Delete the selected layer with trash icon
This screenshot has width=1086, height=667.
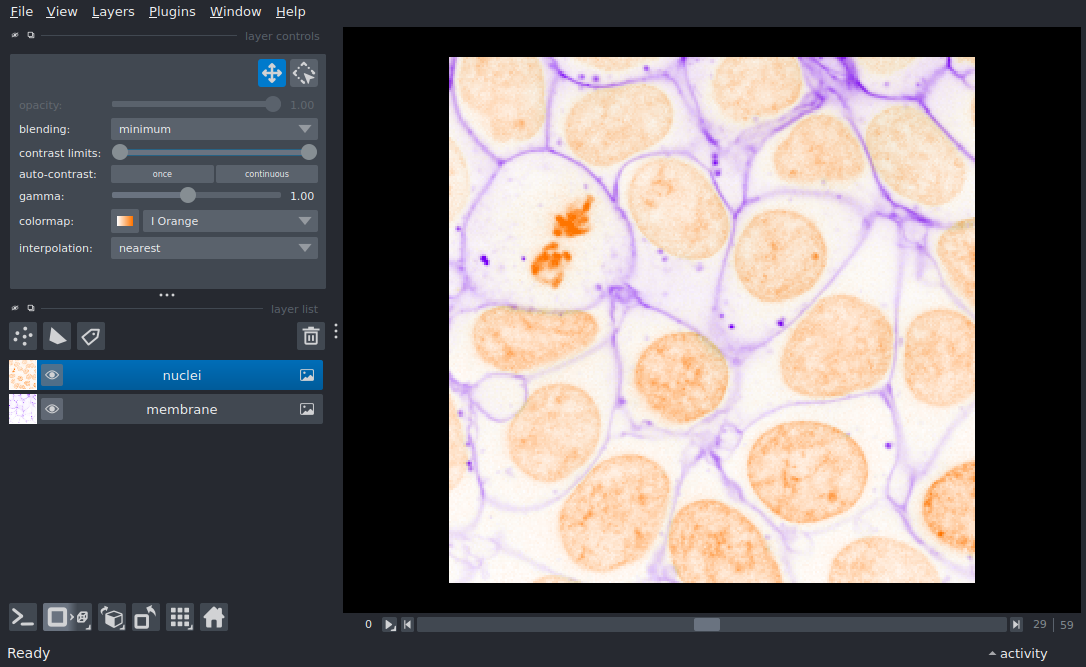[x=311, y=336]
